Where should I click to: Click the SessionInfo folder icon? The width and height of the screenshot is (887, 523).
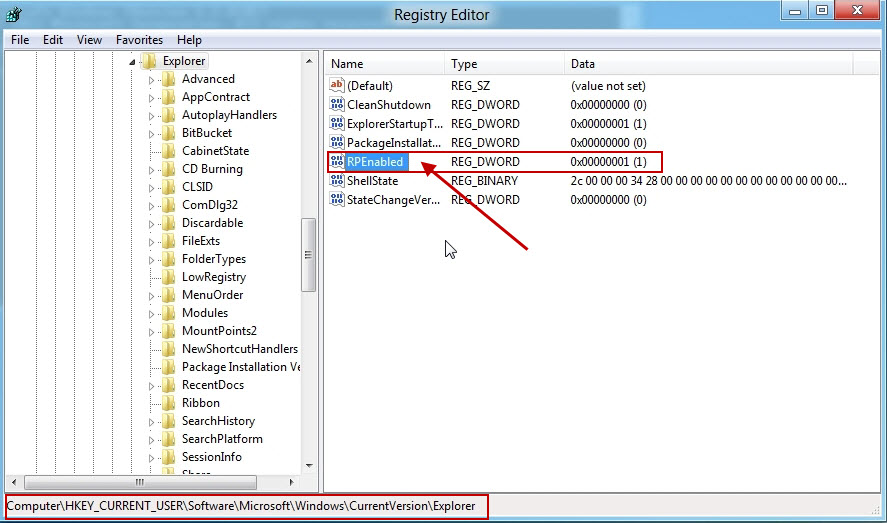click(168, 457)
